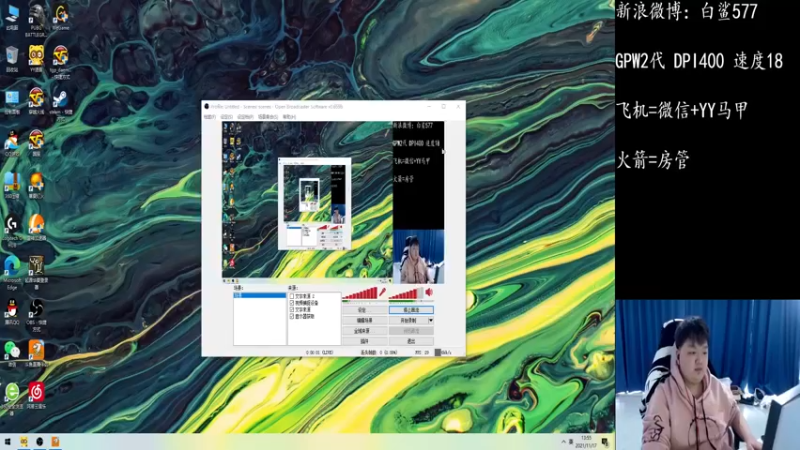This screenshot has height=450, width=800.
Task: Open the OBS desktop shortcut
Action: (36, 314)
